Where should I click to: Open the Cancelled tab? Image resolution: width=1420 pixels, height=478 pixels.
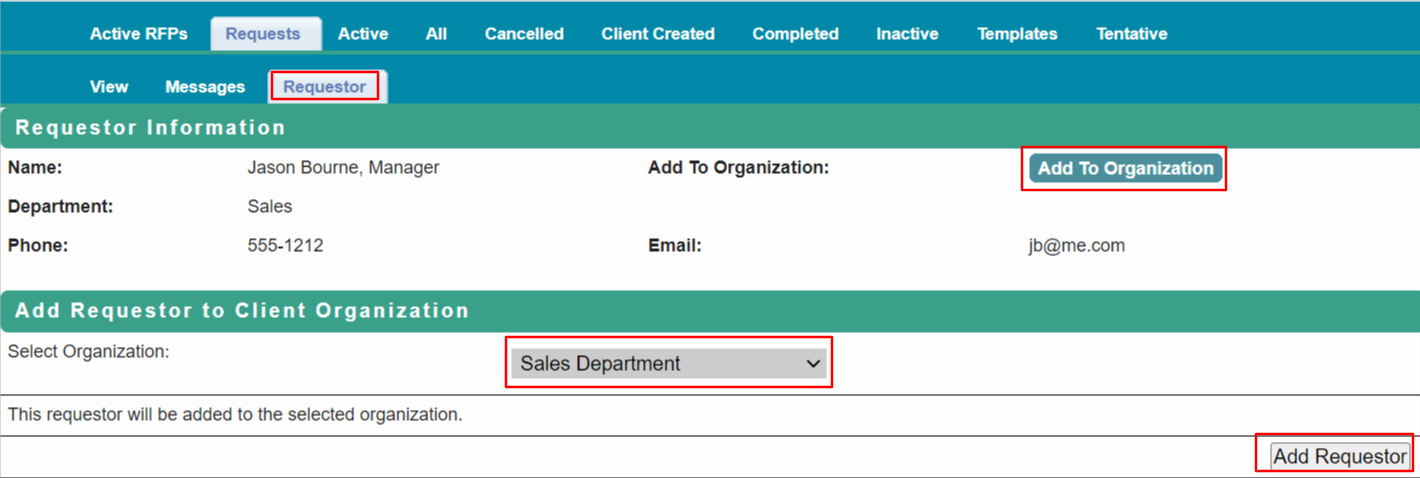pos(524,34)
